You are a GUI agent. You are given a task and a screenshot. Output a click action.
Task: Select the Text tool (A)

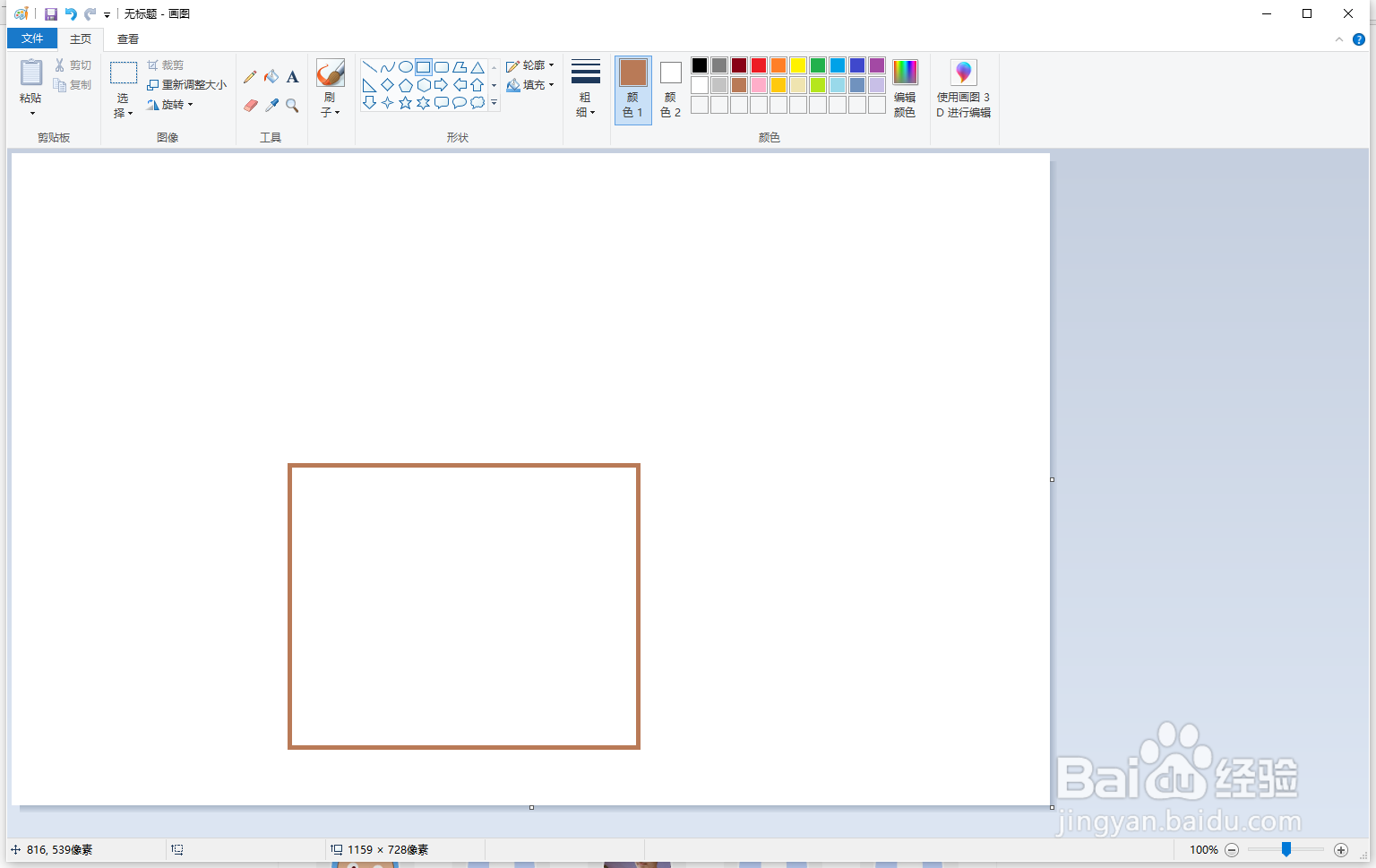click(x=292, y=77)
